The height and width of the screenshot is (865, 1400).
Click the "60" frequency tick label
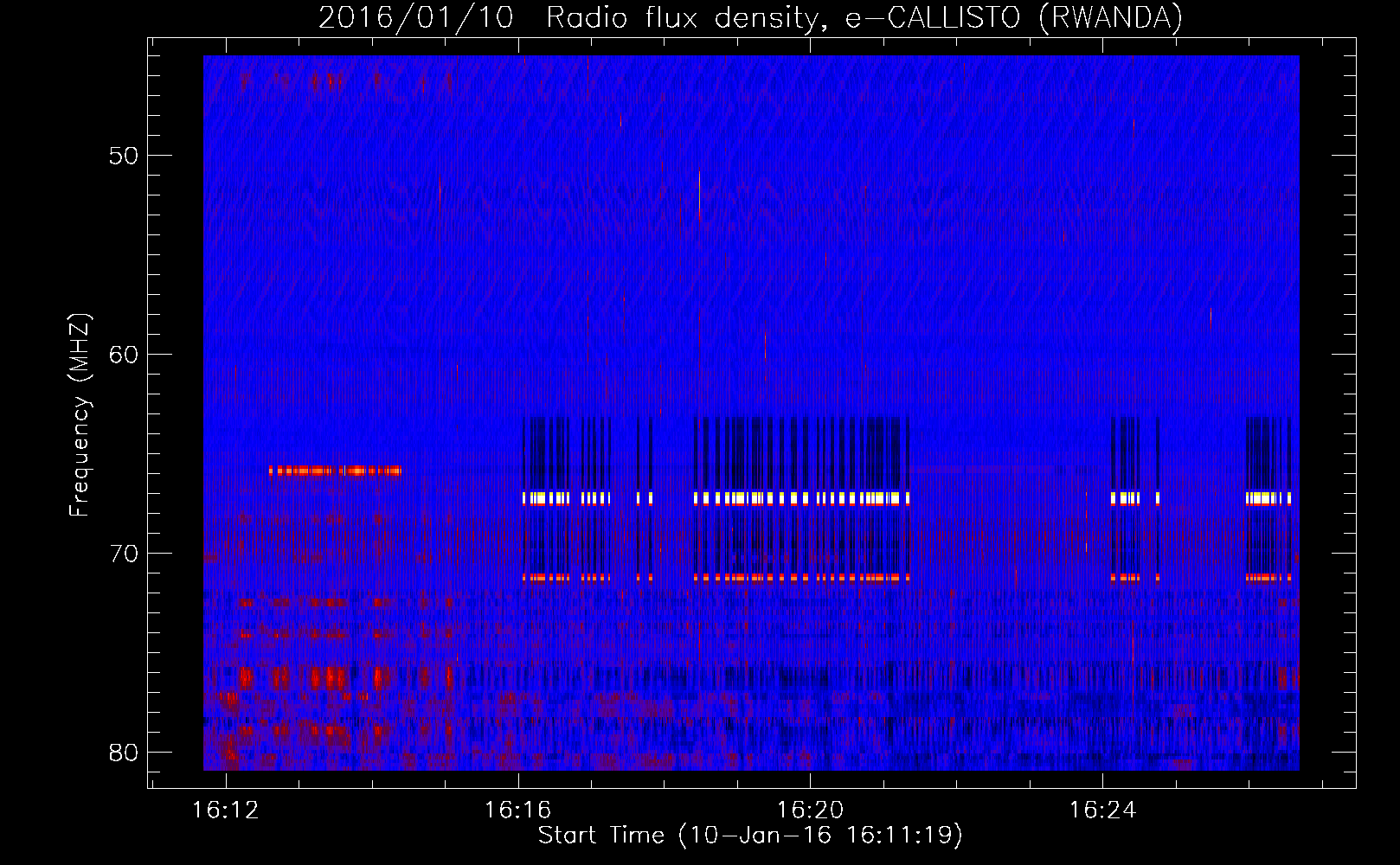coord(124,355)
